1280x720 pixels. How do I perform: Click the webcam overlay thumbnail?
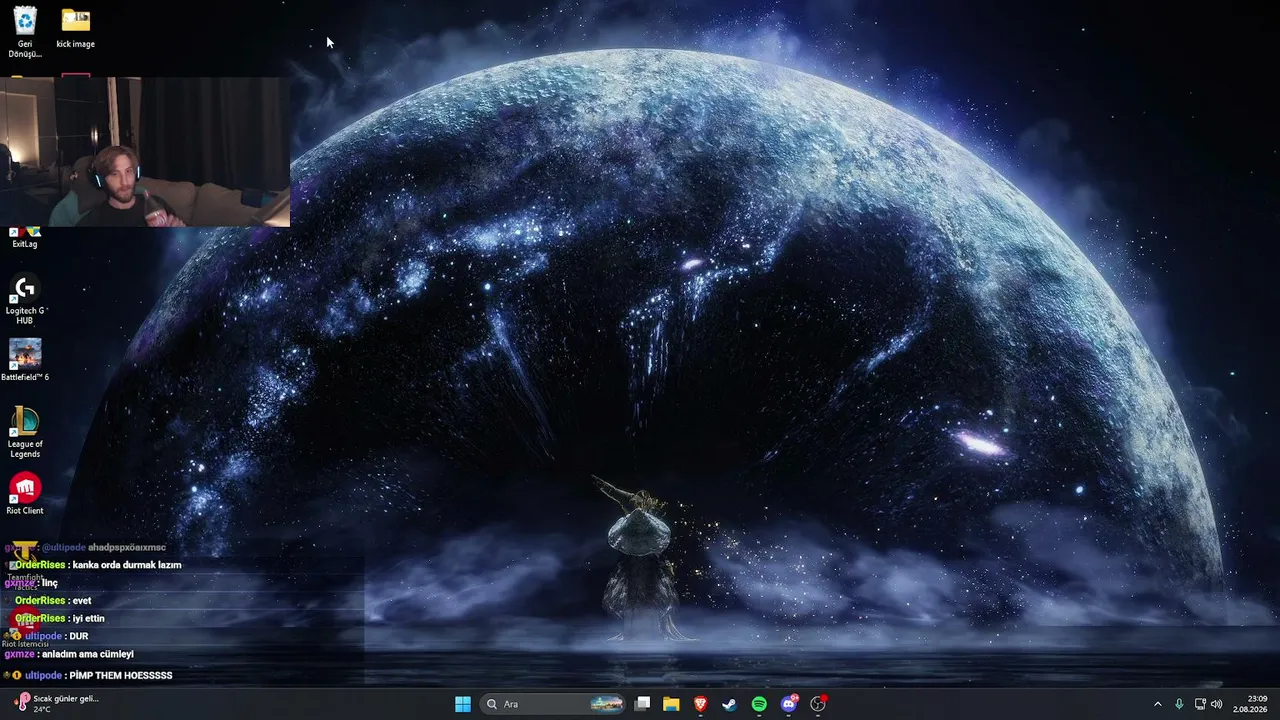tap(145, 151)
